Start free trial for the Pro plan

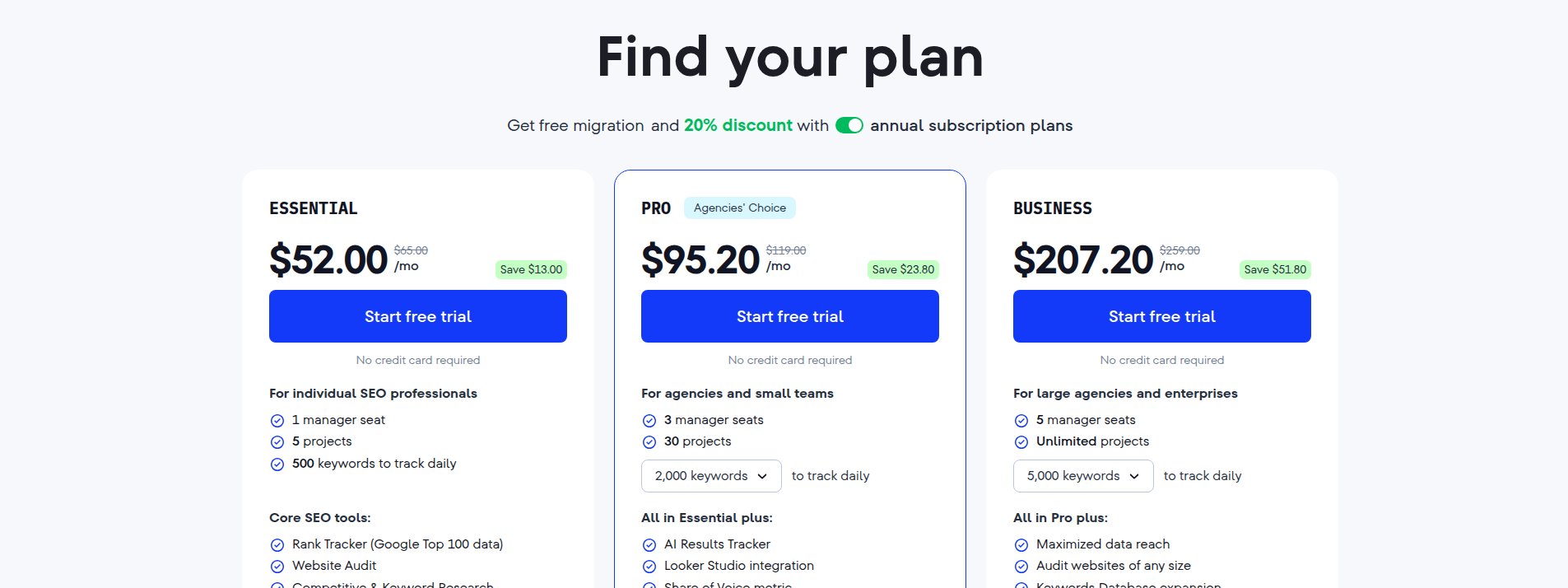pos(789,315)
